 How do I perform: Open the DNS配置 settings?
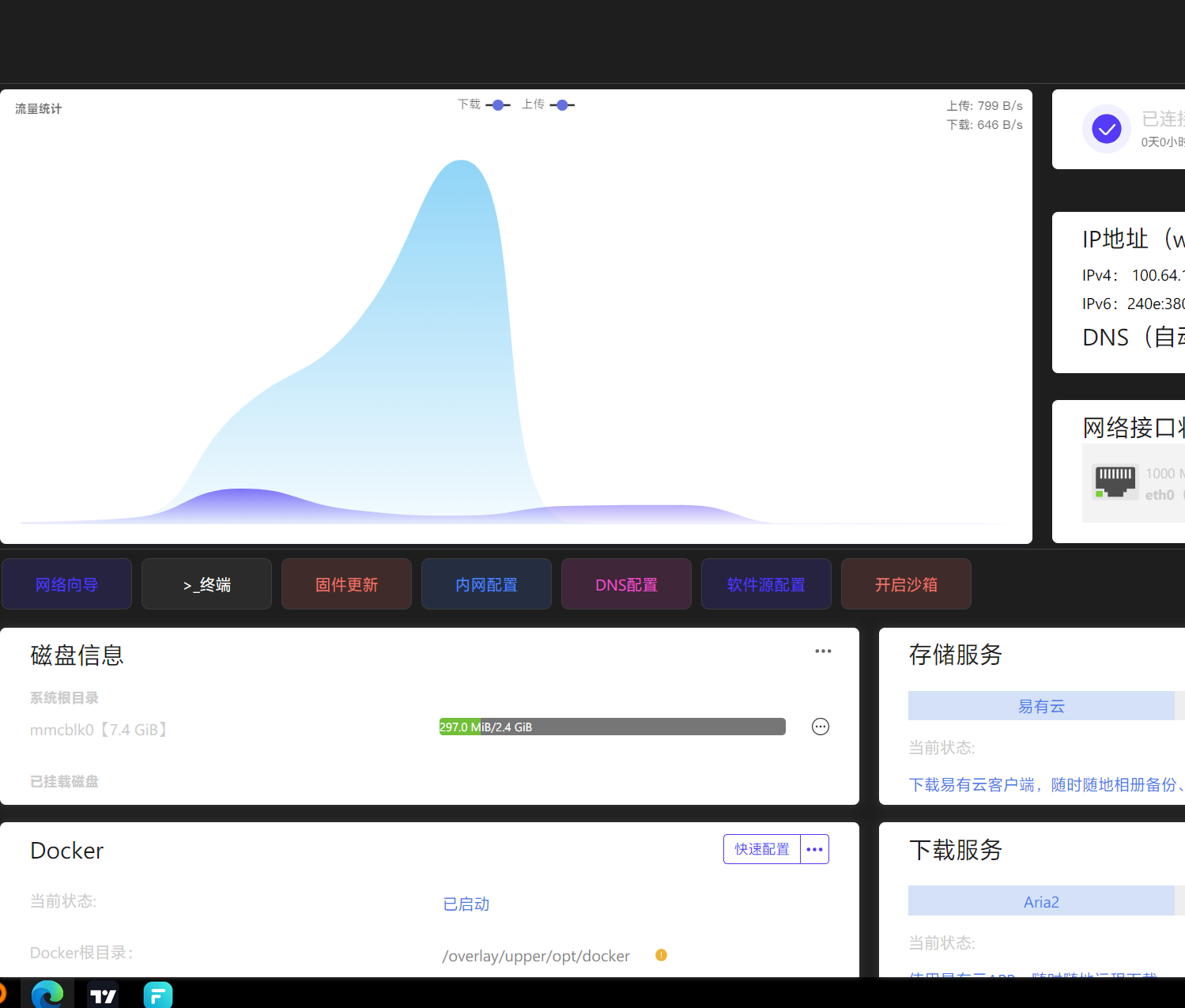click(x=626, y=584)
